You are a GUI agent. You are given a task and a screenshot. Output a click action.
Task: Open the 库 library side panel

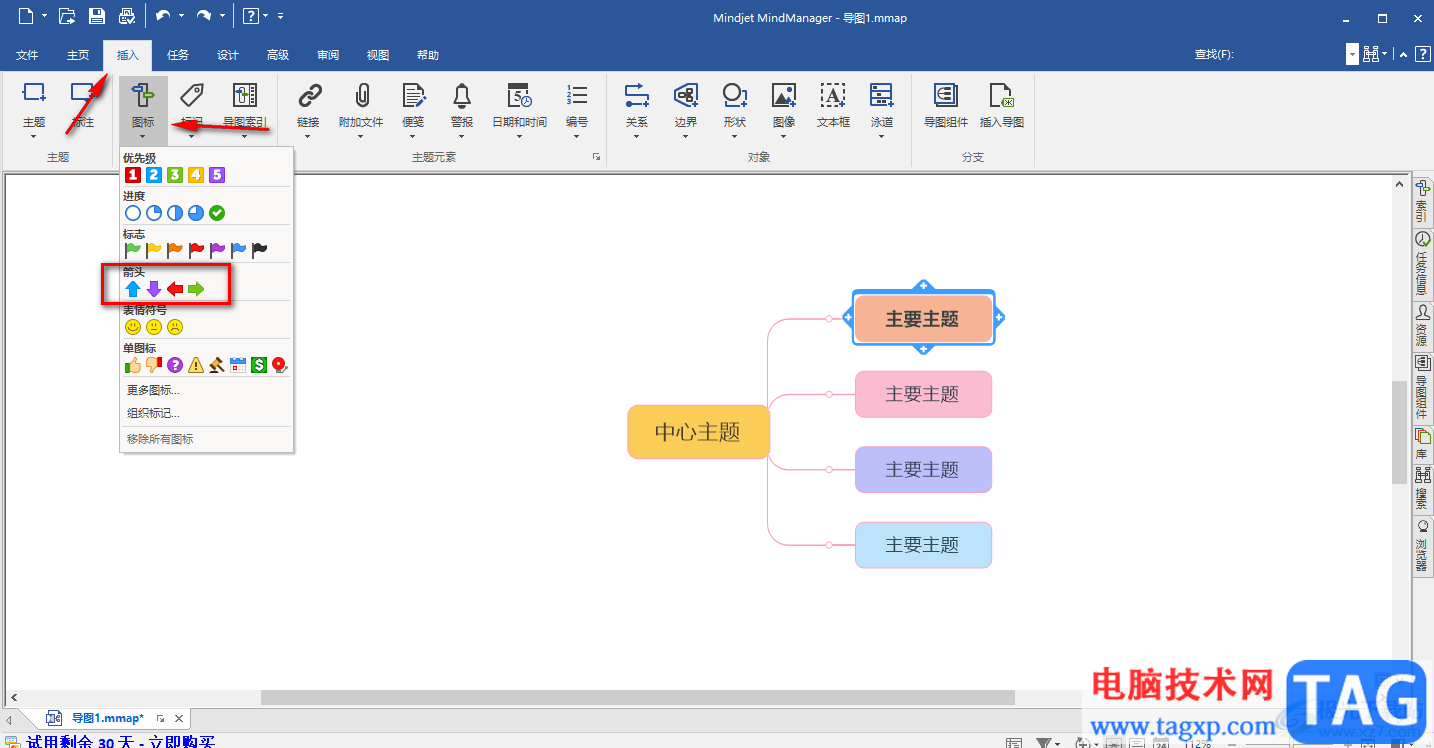(1422, 444)
